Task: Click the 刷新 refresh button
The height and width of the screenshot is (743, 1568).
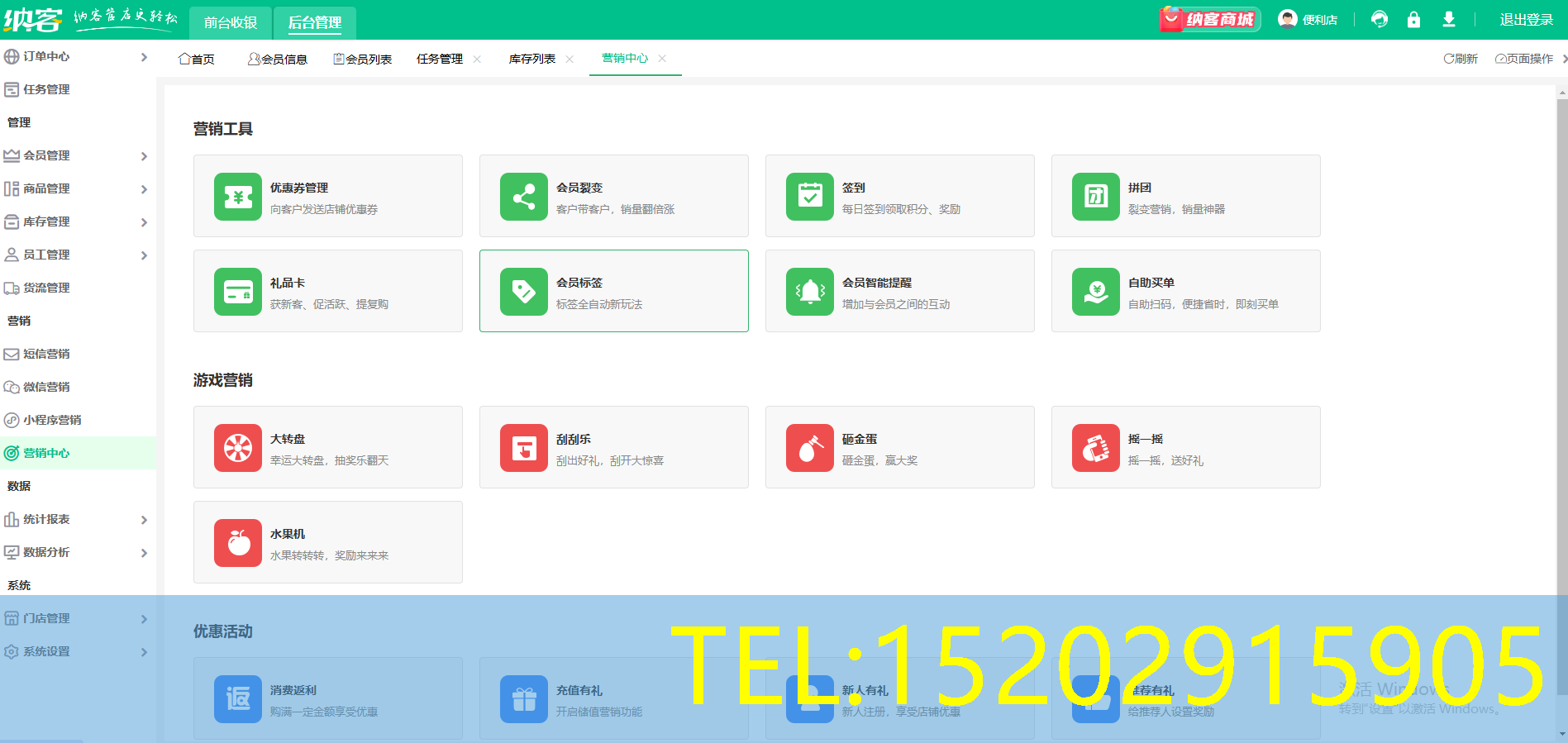Action: coord(1461,59)
